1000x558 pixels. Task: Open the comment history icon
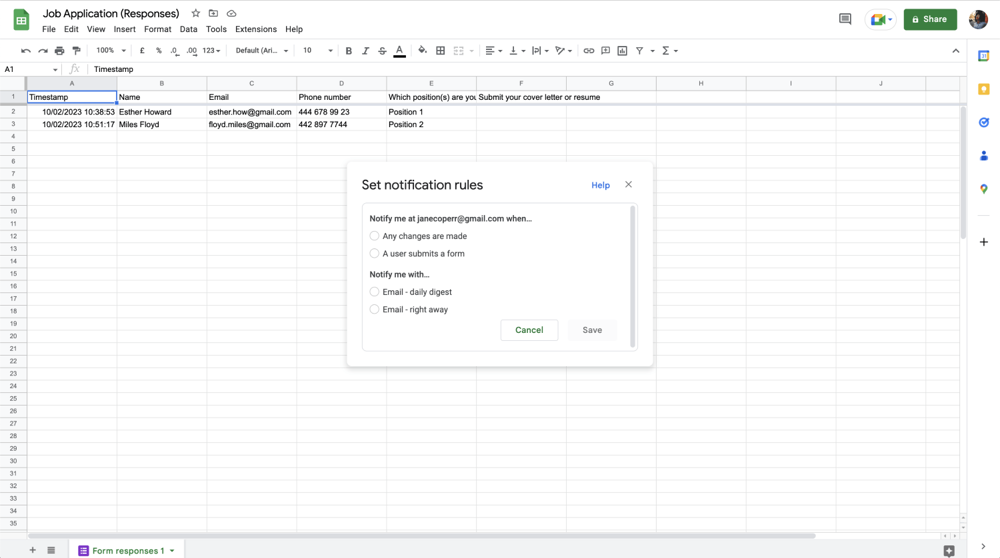845,19
